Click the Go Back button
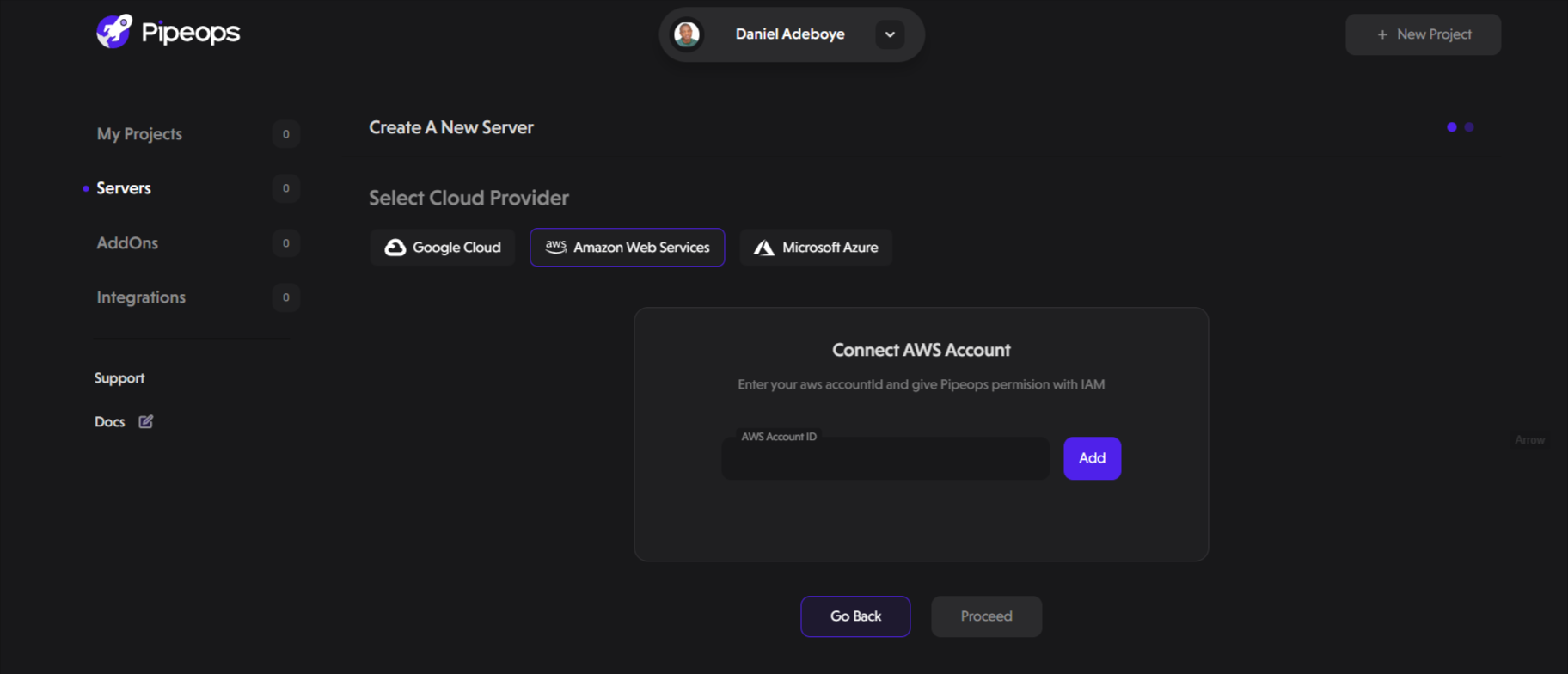This screenshot has height=674, width=1568. pyautogui.click(x=855, y=616)
